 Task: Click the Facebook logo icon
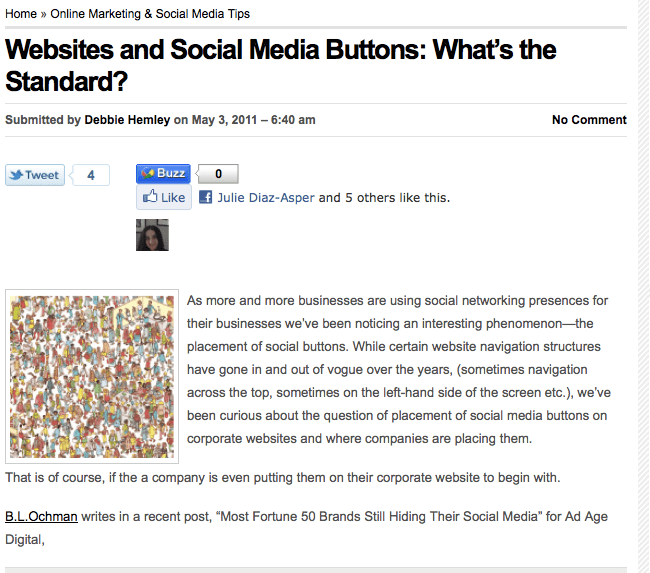[206, 197]
